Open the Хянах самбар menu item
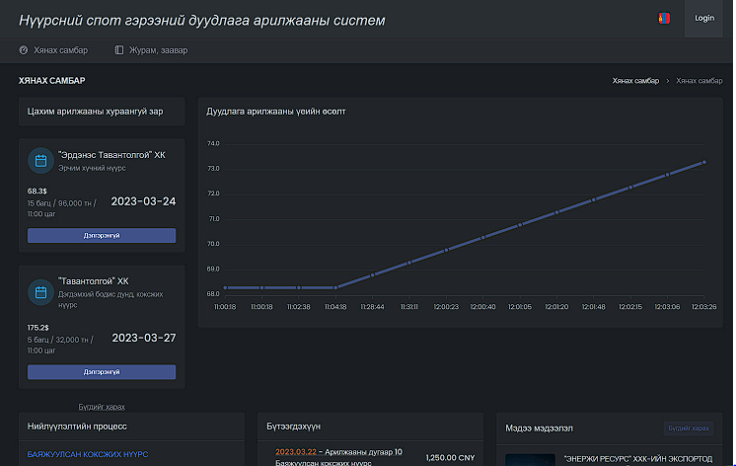 (x=61, y=50)
